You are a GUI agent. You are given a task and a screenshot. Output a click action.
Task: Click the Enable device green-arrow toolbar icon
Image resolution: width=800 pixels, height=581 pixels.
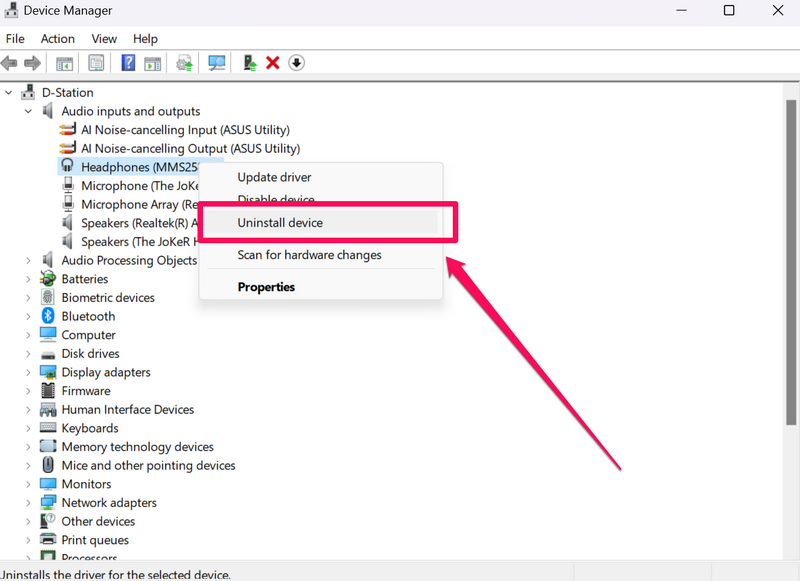[250, 63]
